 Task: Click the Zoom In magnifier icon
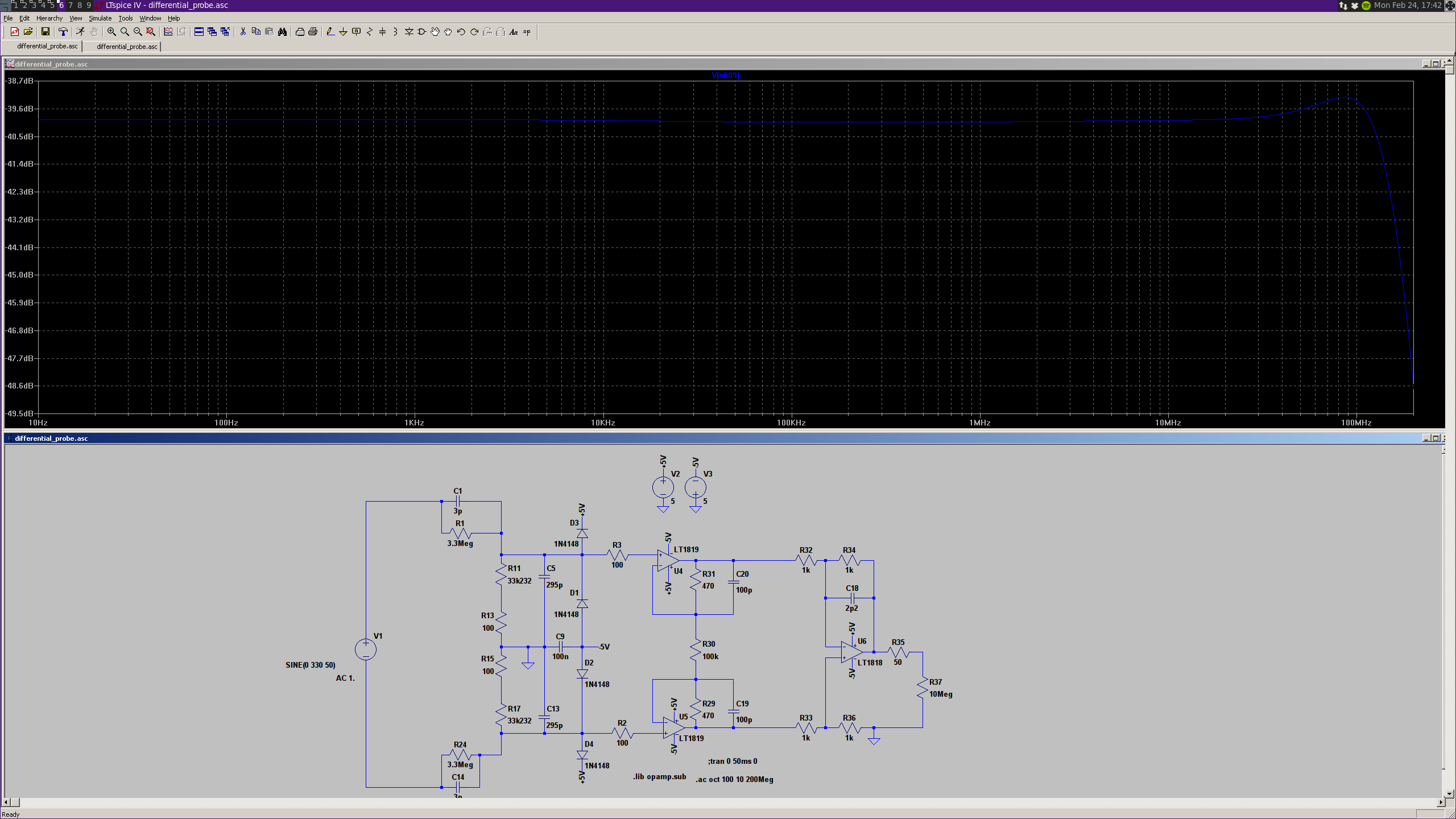111,32
